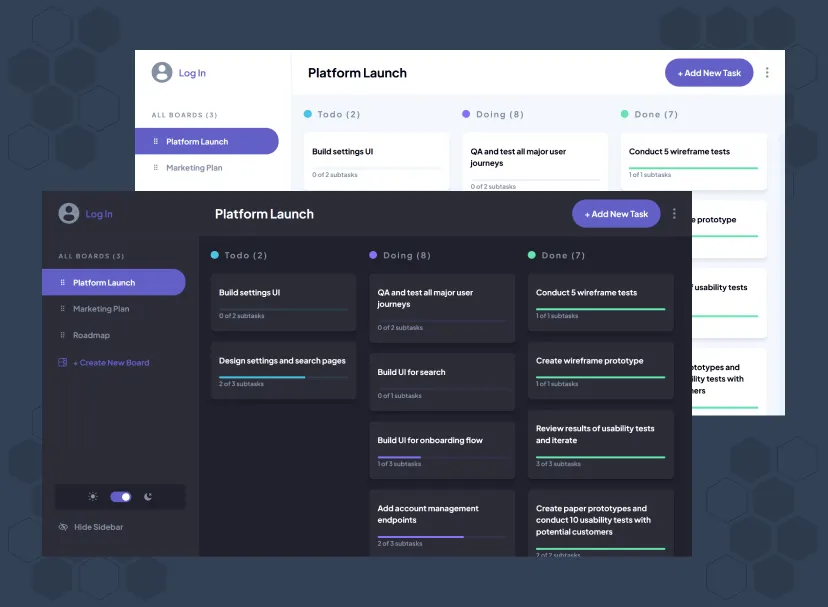Viewport: 828px width, 607px height.
Task: Select Marketing Plan in the light-theme sidebar
Action: click(x=194, y=168)
